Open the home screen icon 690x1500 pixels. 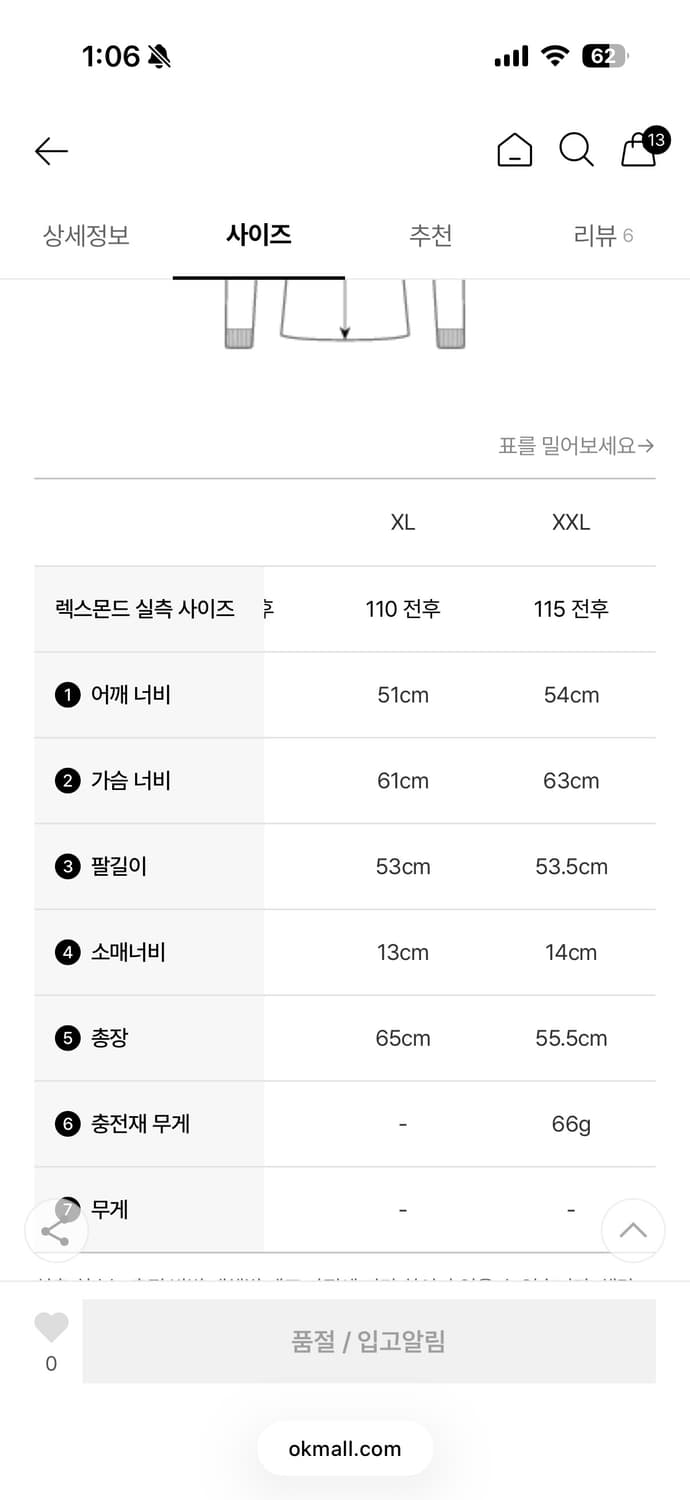(514, 151)
